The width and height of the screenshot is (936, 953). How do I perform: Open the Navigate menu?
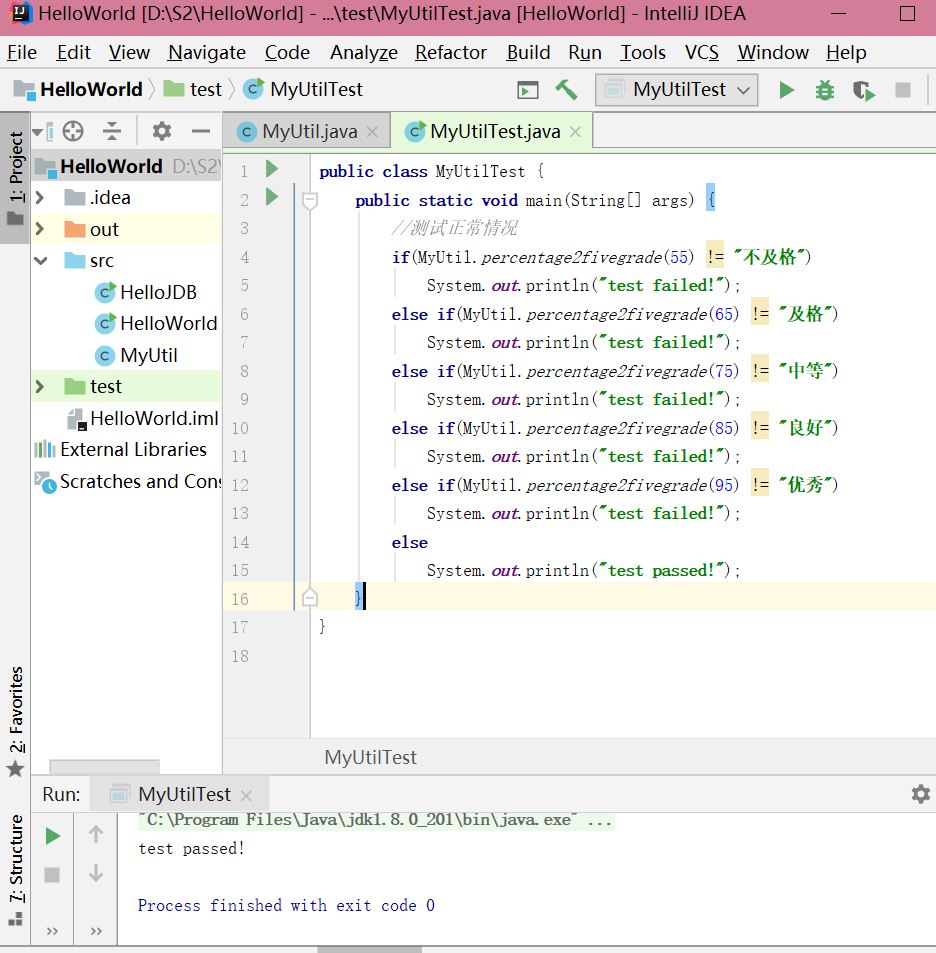[x=207, y=53]
